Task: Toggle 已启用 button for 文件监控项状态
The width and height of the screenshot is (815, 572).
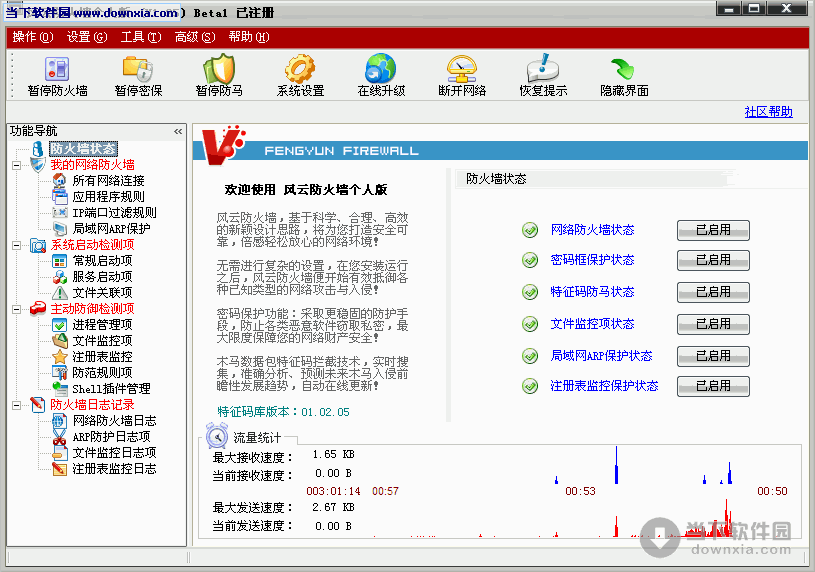Action: 713,324
